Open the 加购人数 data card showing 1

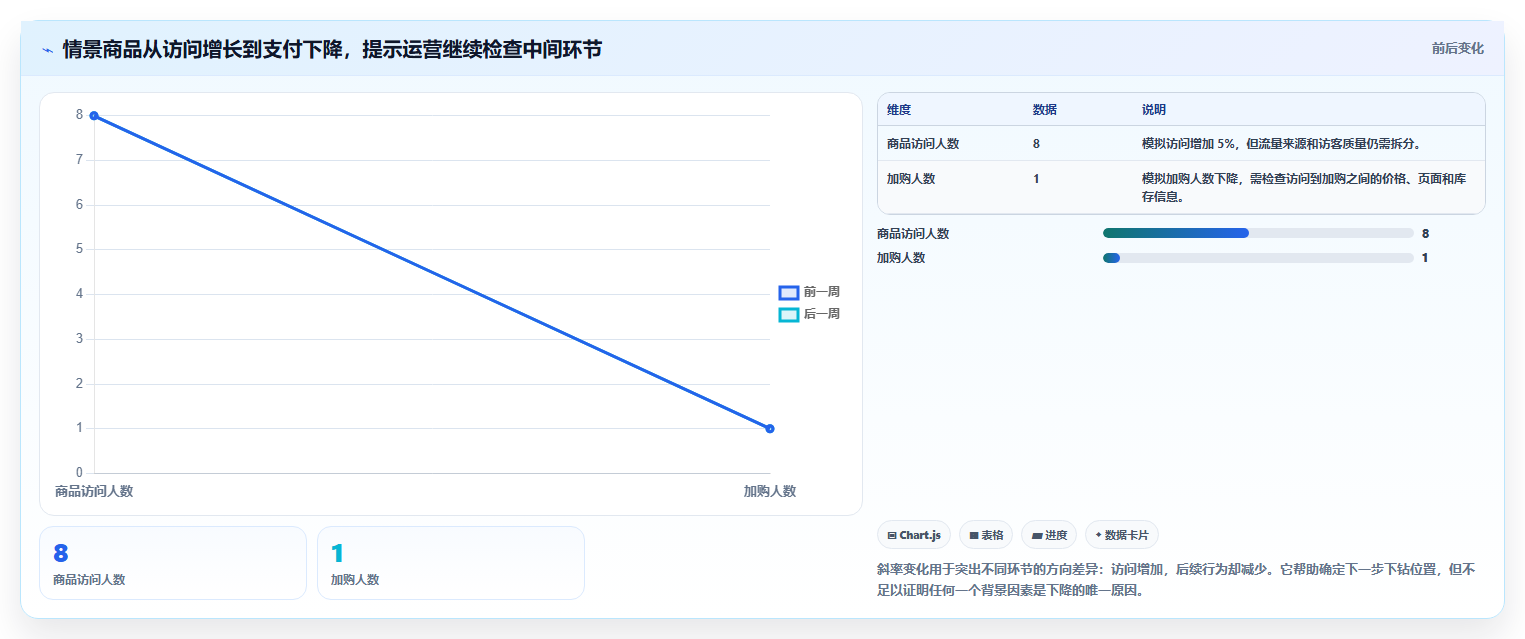tap(451, 563)
